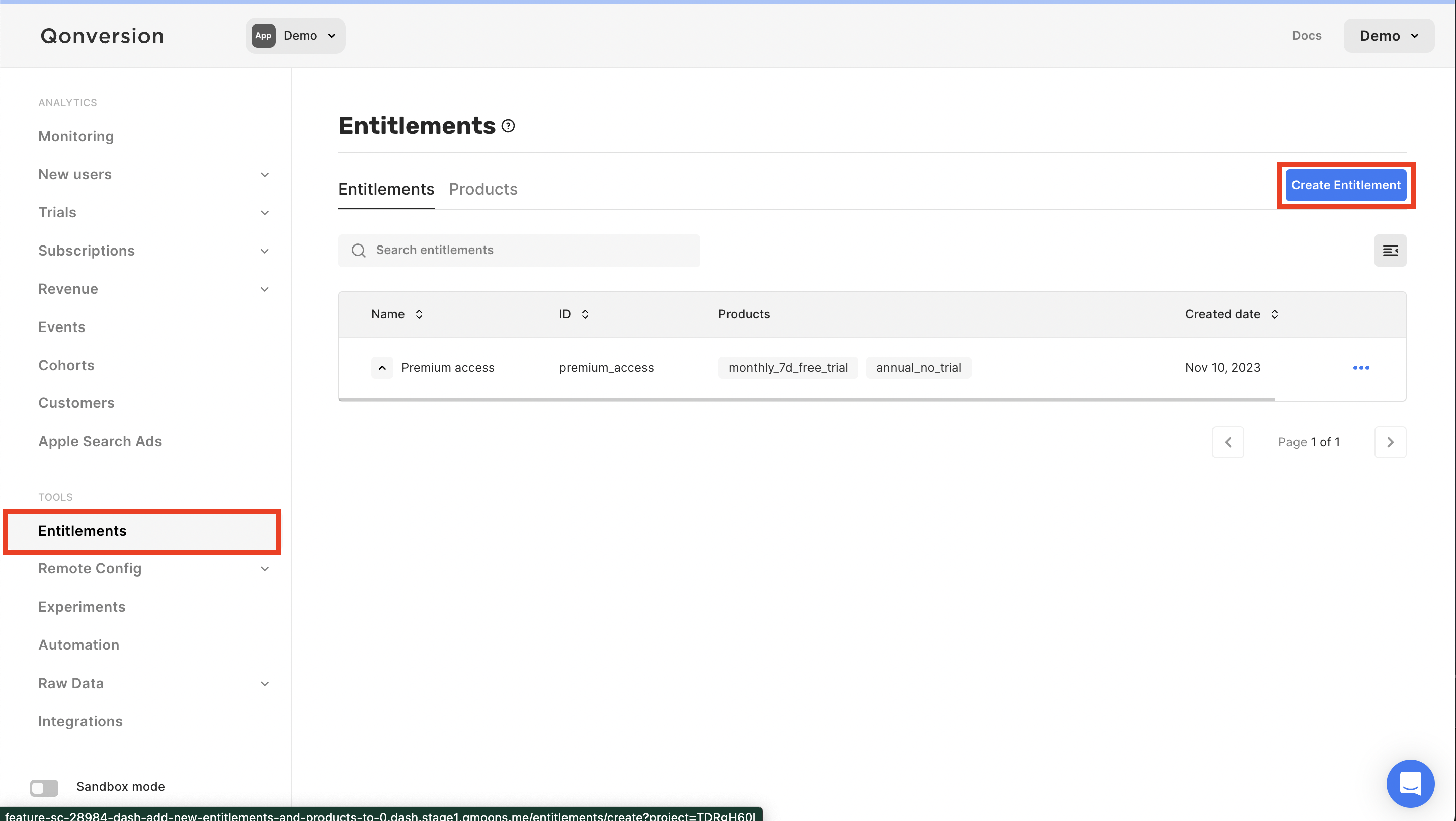Open the Docs link
1456x821 pixels.
[x=1306, y=36]
